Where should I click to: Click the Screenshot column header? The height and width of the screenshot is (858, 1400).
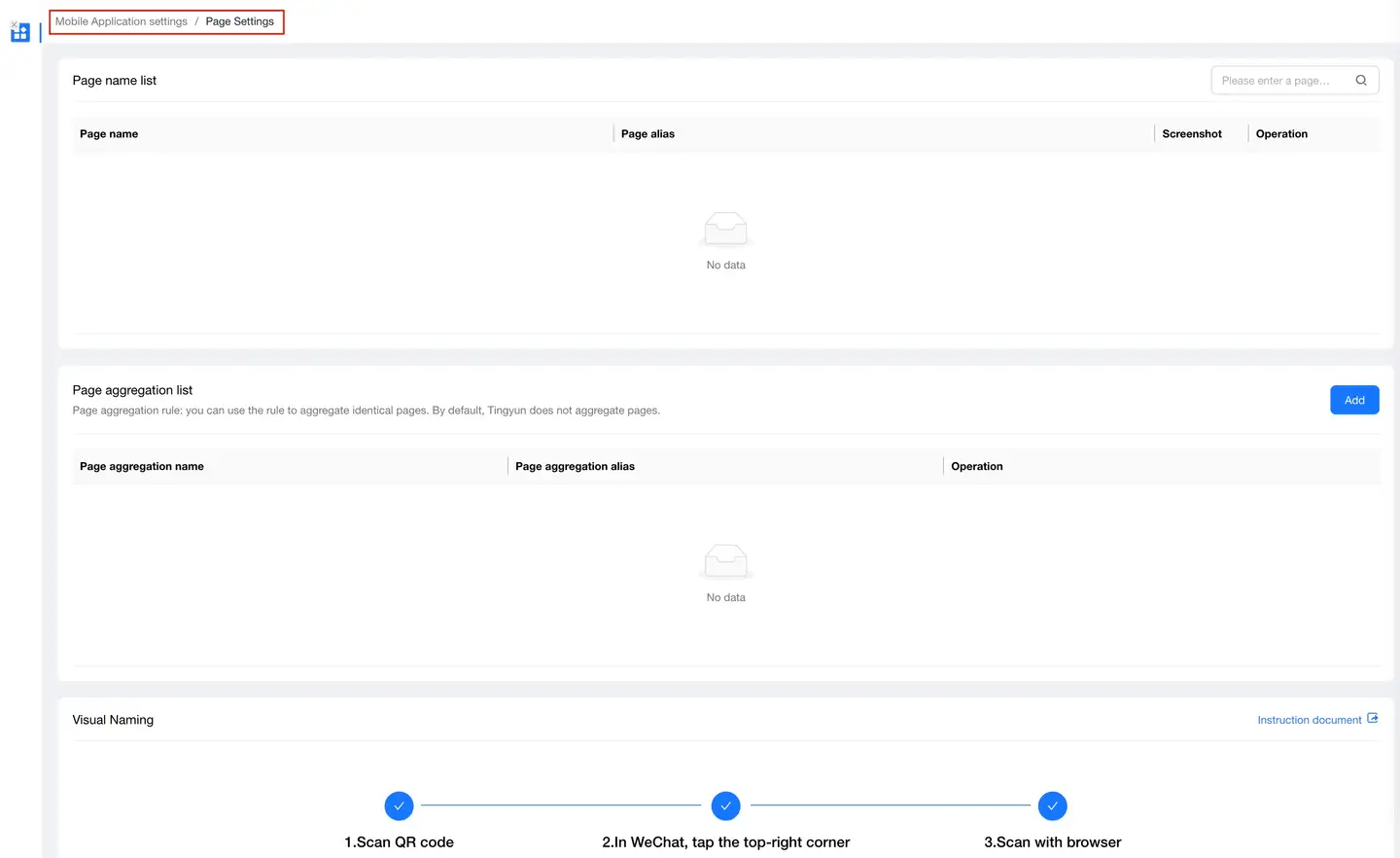click(x=1191, y=134)
